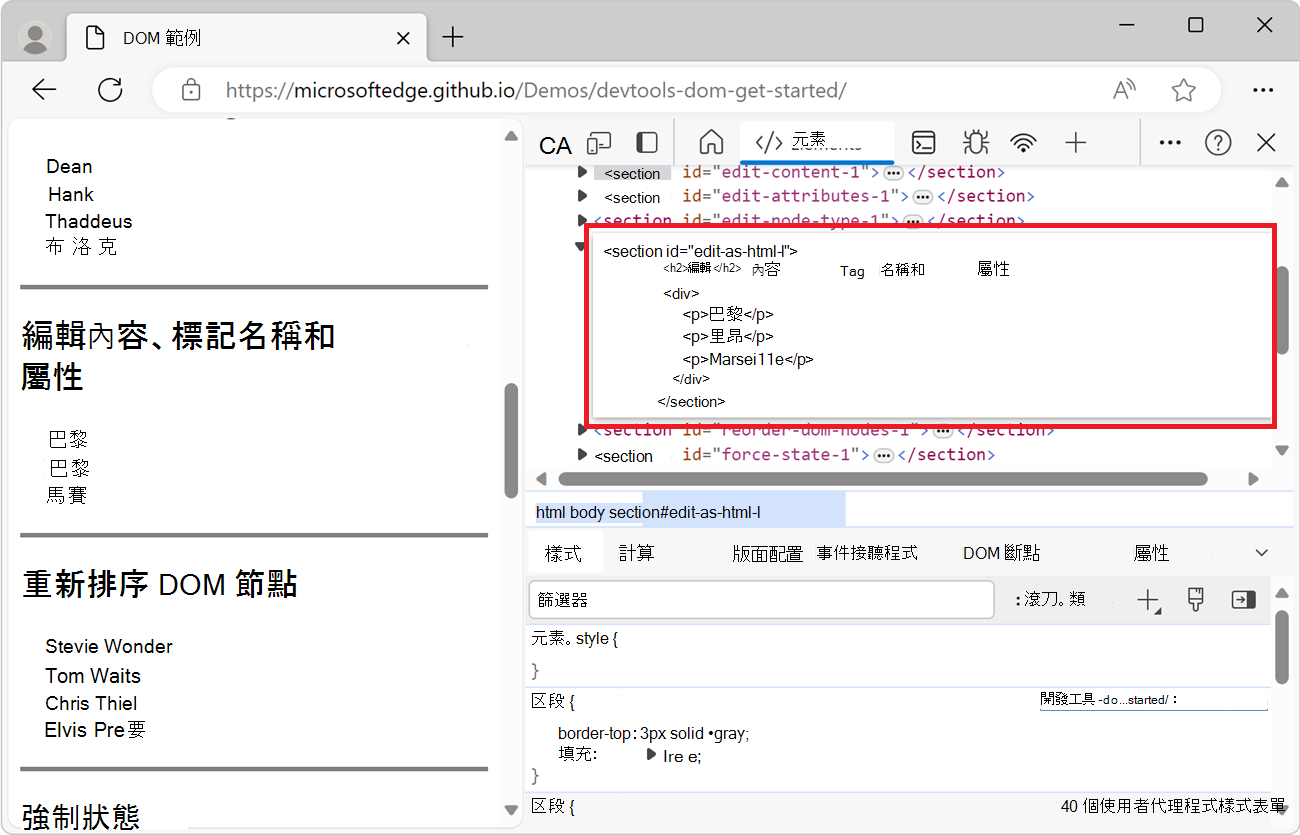Open DevTools help with the question mark icon
Viewport: 1300px width, 835px height.
click(1218, 142)
